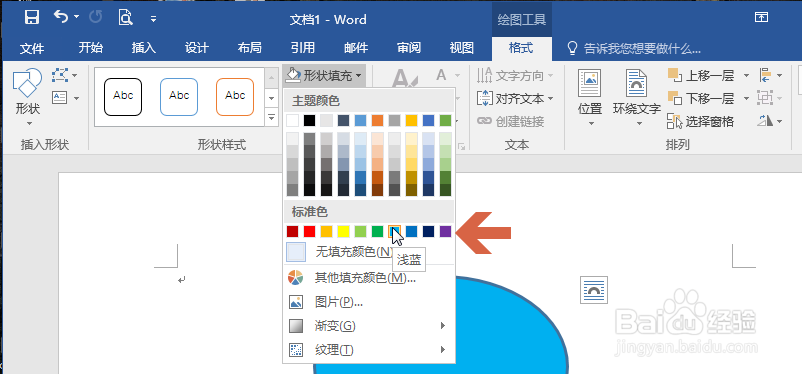
Task: Open print preview from quick access toolbar
Action: (125, 18)
